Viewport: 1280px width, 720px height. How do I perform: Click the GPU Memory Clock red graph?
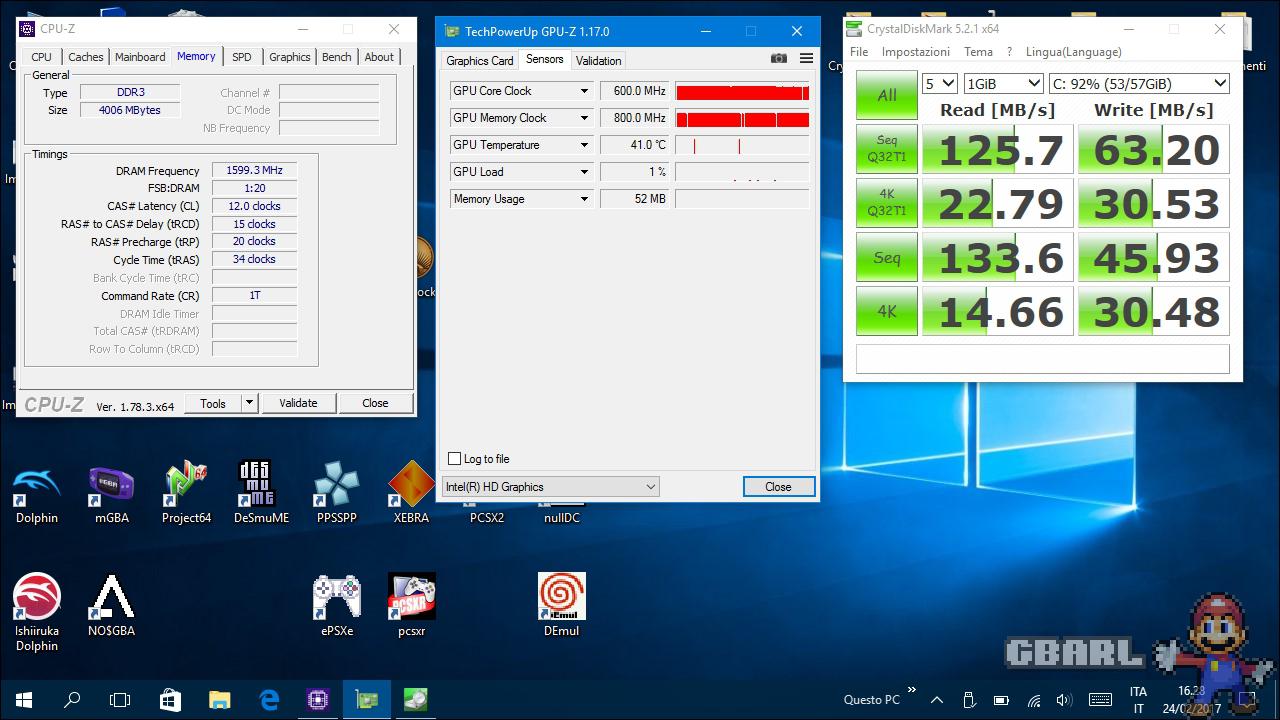tap(742, 118)
